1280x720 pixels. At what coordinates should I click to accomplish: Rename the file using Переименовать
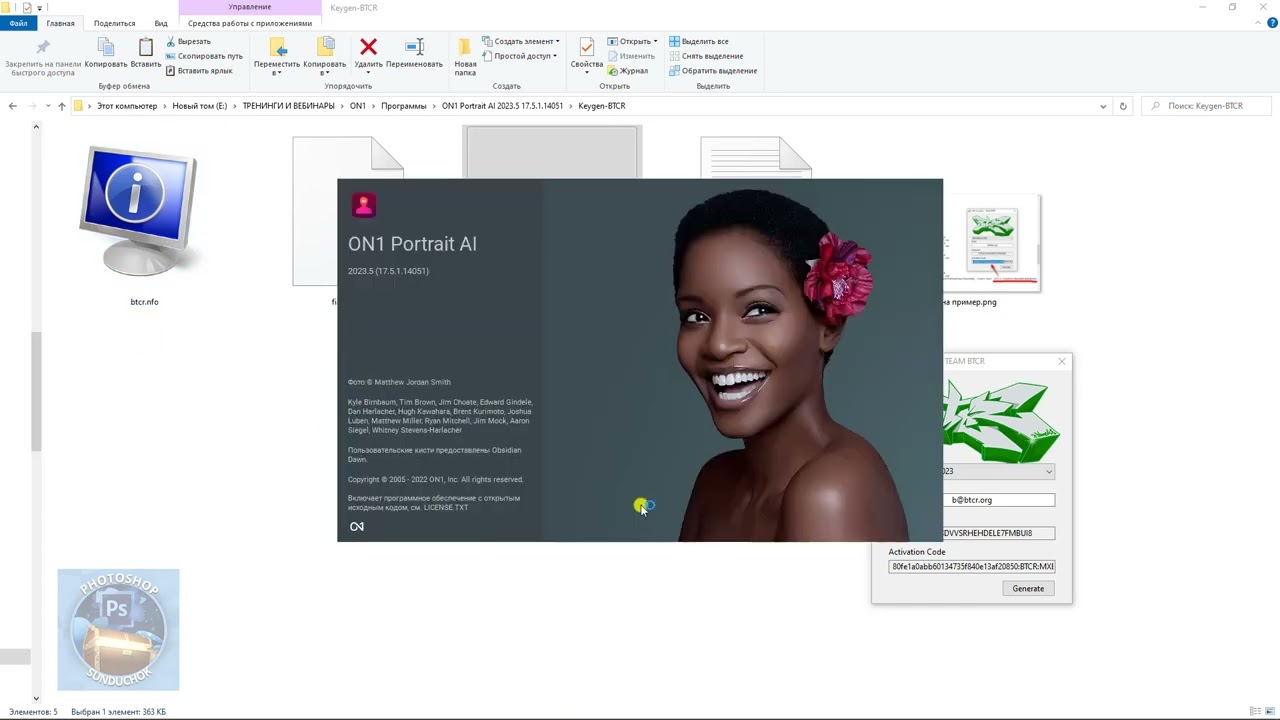tap(414, 54)
